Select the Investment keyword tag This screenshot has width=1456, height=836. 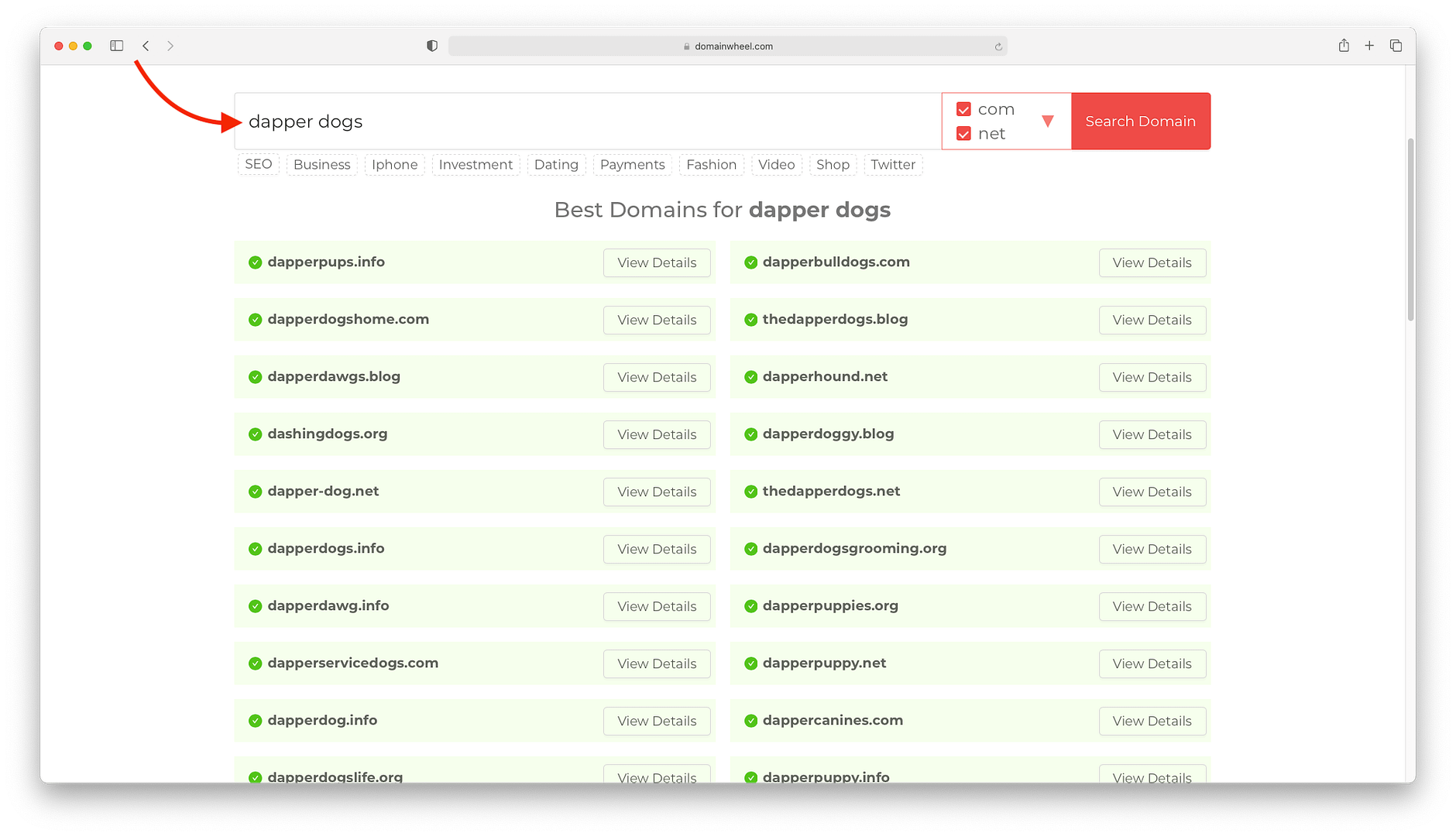pos(476,164)
